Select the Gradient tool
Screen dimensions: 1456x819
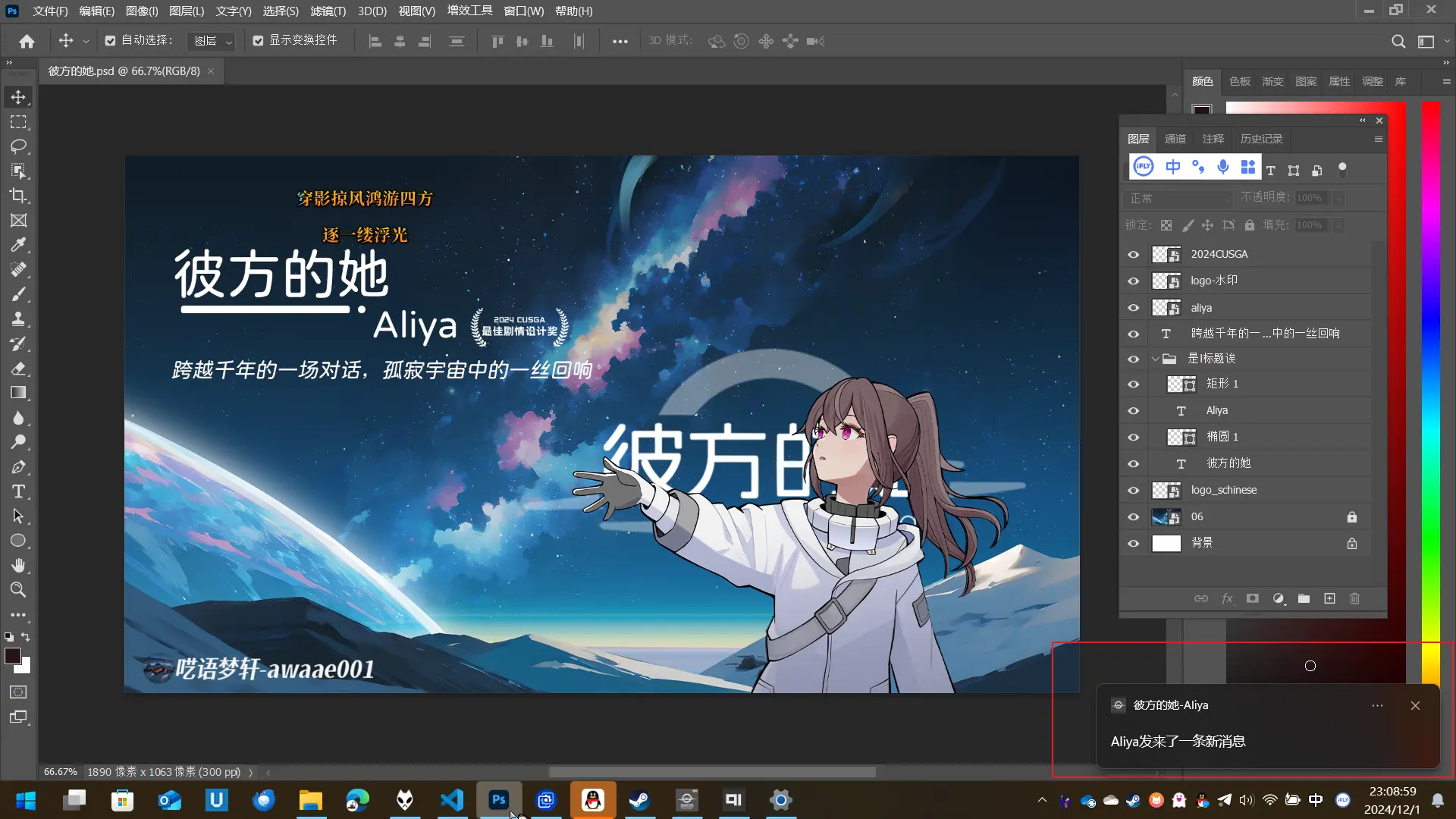click(x=18, y=393)
